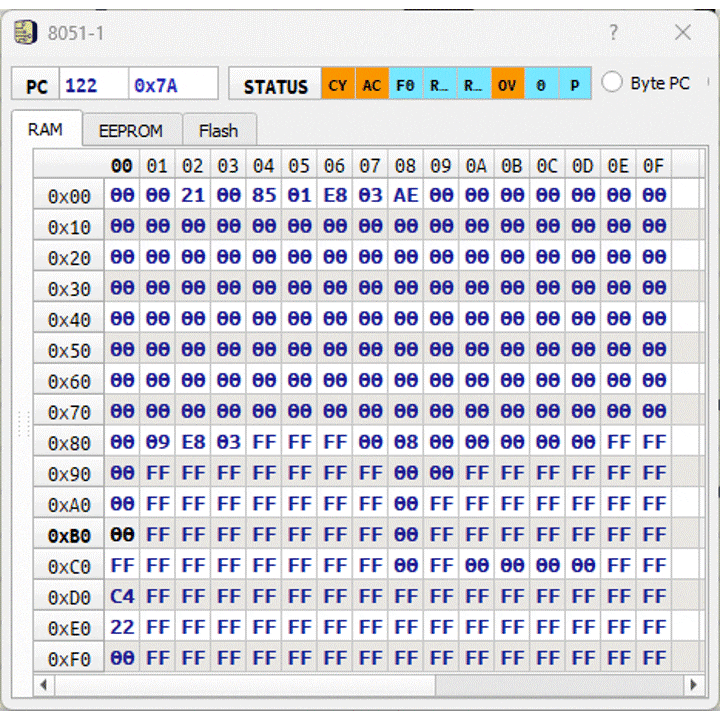720x720 pixels.
Task: Click cell E8 in row 0x80
Action: pos(193,443)
